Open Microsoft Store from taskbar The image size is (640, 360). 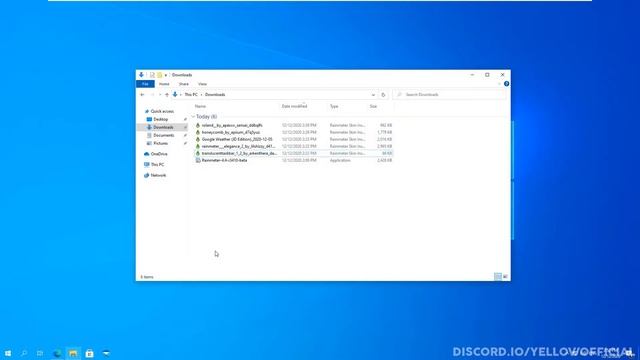click(x=89, y=353)
